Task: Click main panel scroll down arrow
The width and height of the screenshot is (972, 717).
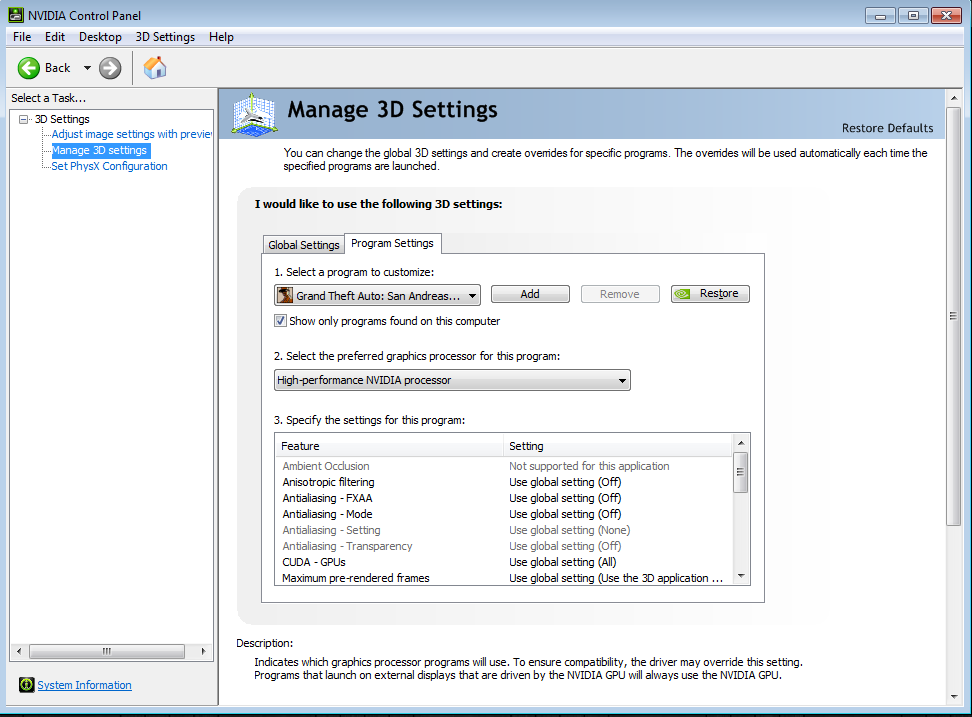Action: click(x=954, y=697)
